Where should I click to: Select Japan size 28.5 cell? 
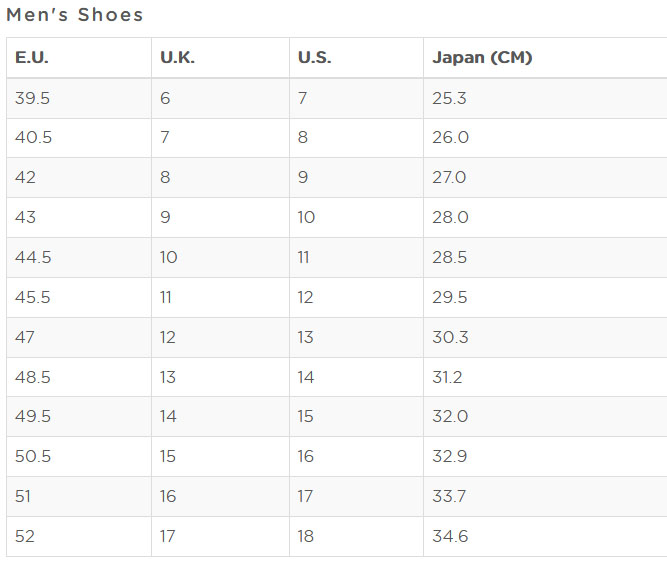click(450, 257)
